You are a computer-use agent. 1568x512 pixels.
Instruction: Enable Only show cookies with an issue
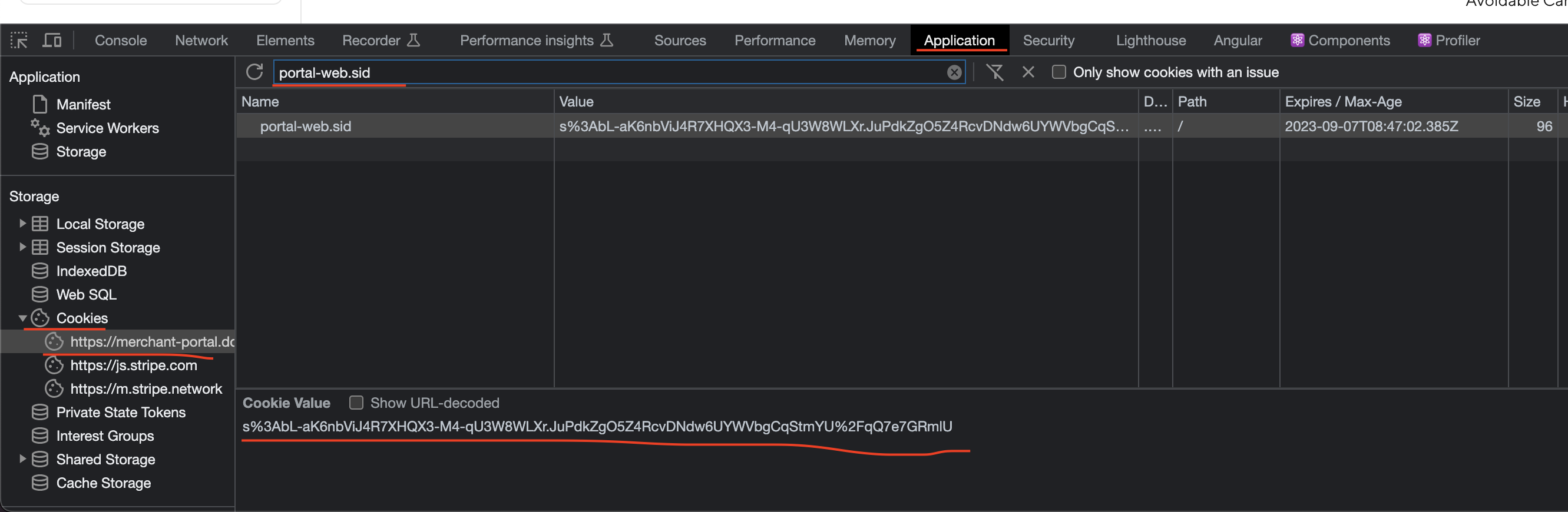coord(1058,72)
